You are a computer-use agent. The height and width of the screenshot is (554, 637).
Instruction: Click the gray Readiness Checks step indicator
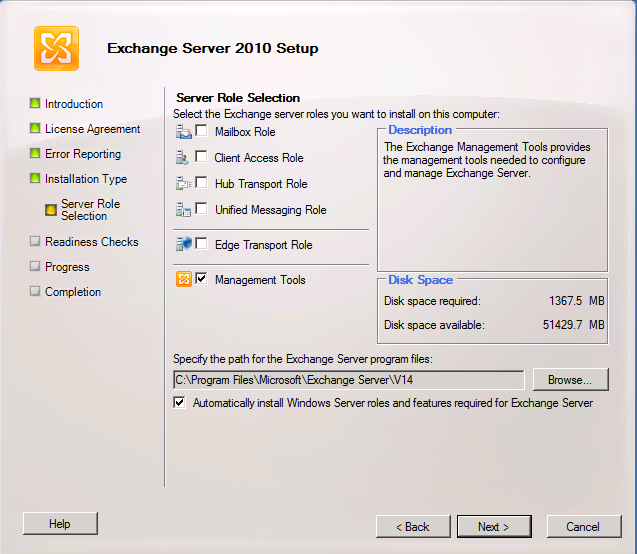point(35,241)
